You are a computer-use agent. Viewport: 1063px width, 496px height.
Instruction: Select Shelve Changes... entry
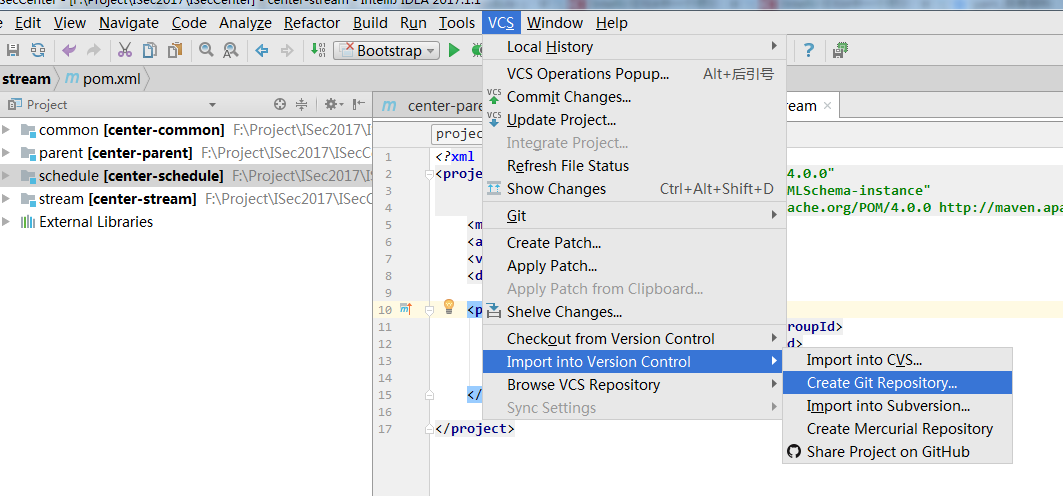tap(634, 312)
